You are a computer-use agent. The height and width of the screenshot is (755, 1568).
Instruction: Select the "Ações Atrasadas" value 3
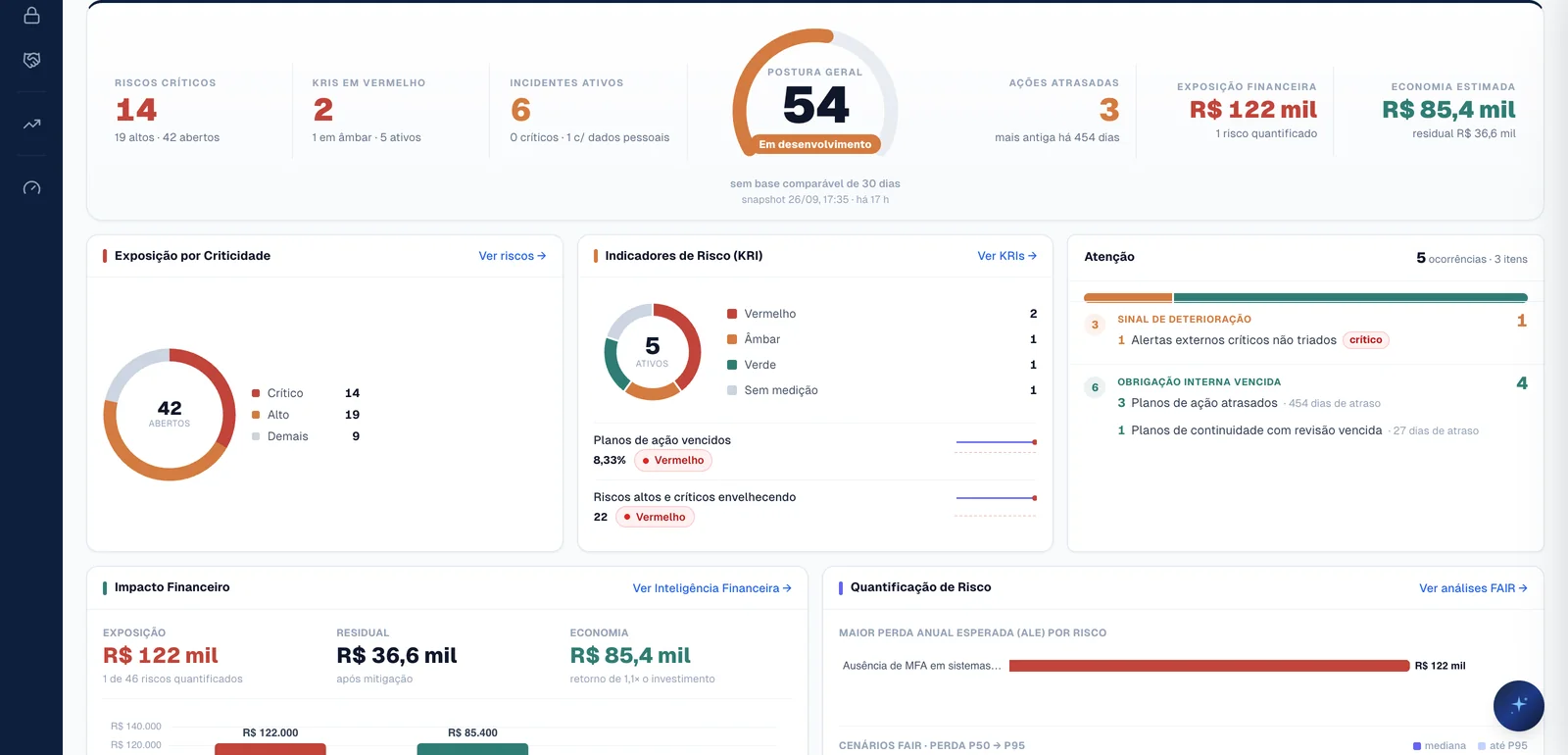(x=1108, y=110)
